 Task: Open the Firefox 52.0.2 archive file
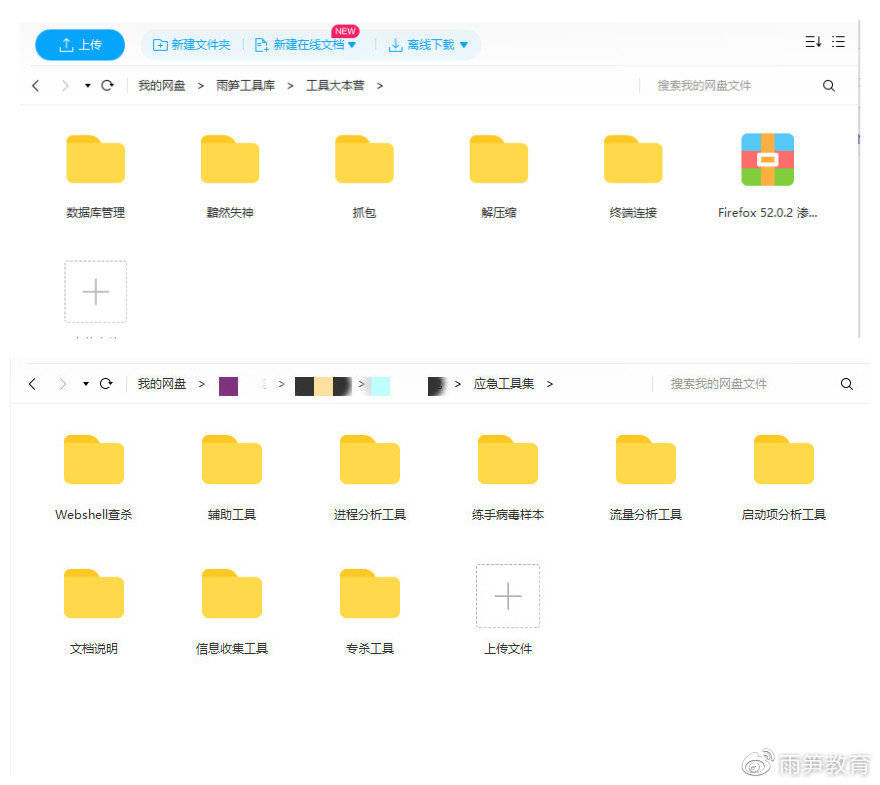[x=767, y=161]
